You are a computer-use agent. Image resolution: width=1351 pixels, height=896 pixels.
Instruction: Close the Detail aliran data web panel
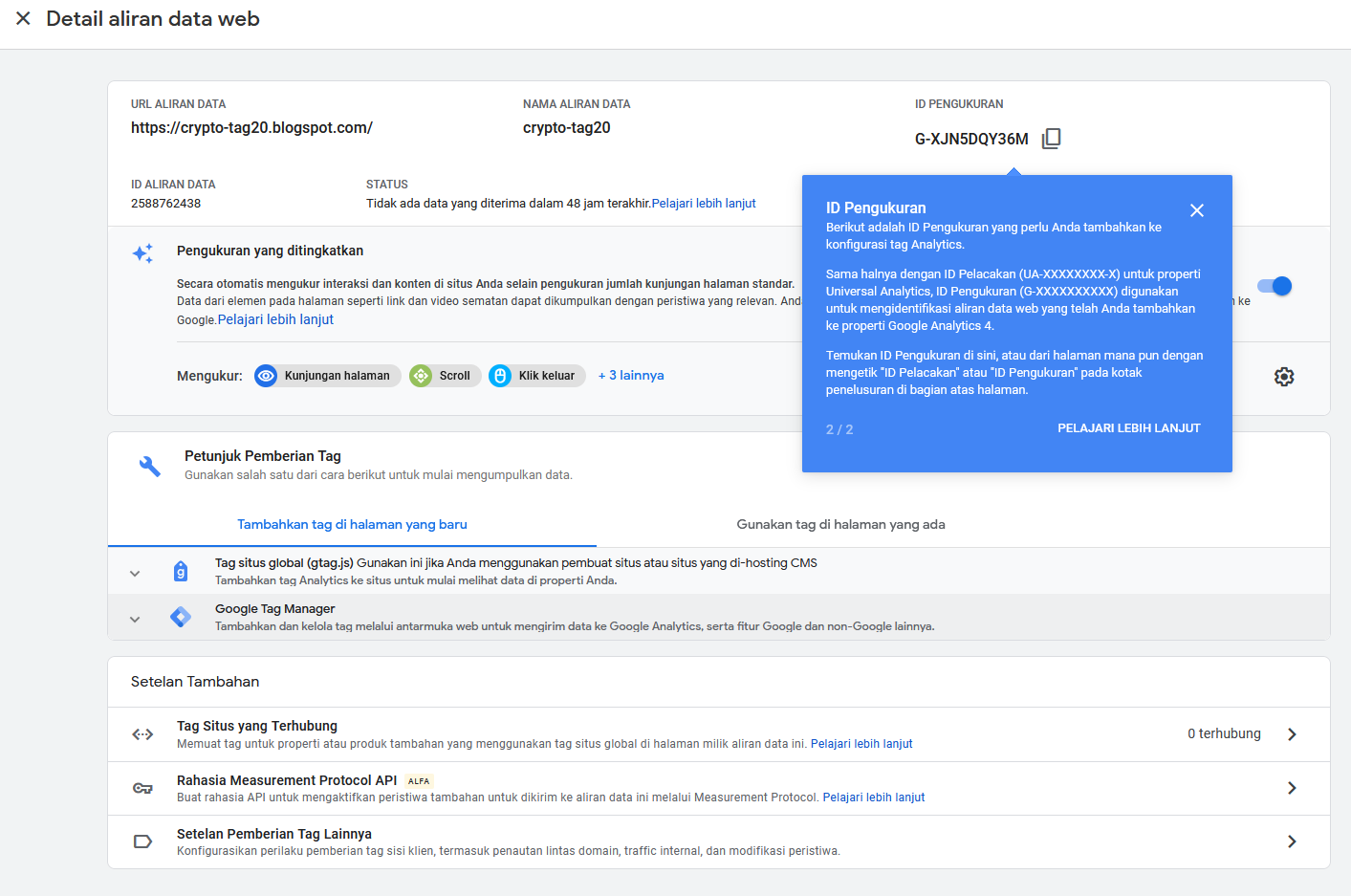click(x=23, y=19)
